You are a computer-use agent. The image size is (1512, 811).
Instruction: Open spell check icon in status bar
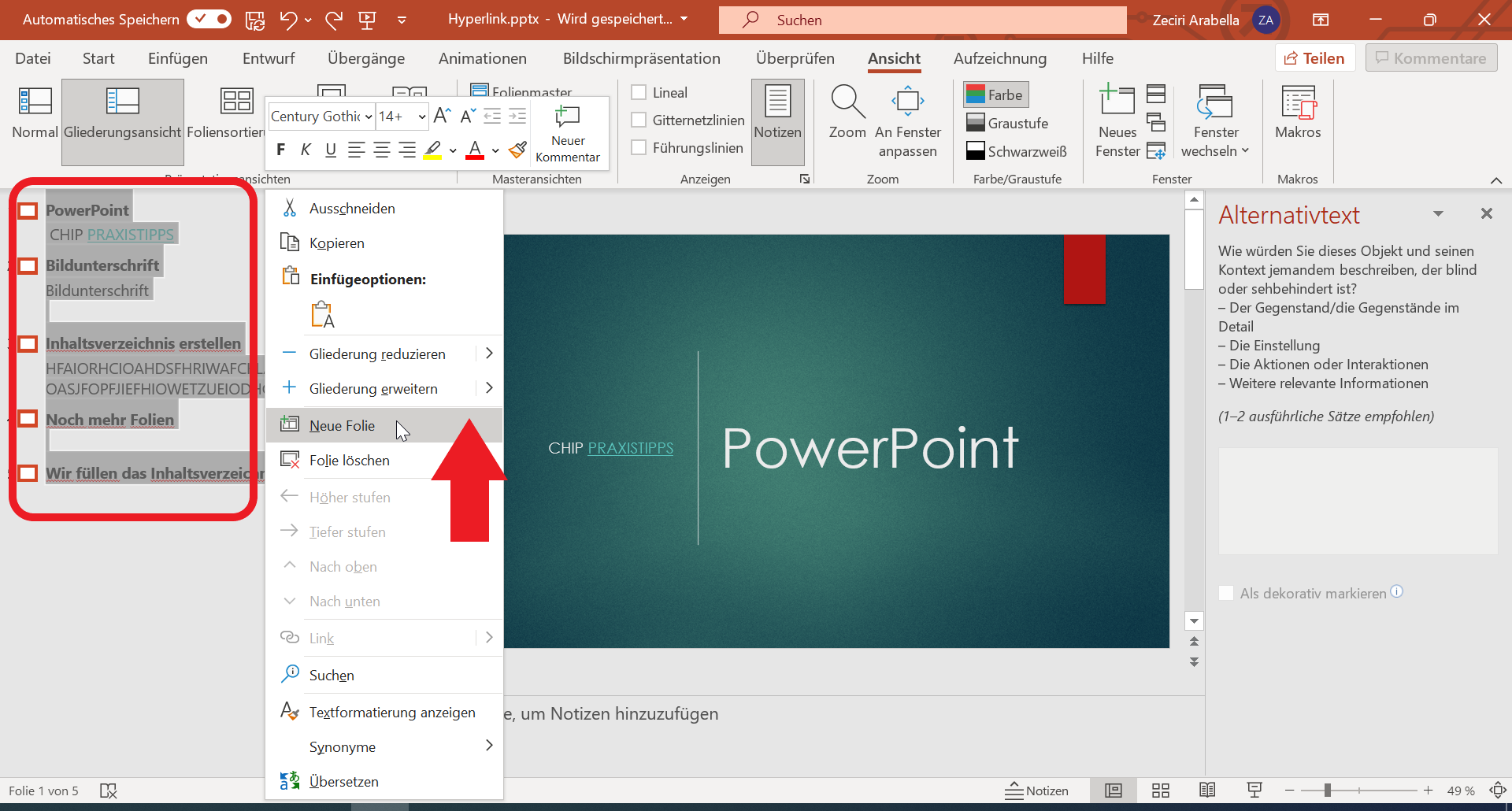pyautogui.click(x=109, y=791)
